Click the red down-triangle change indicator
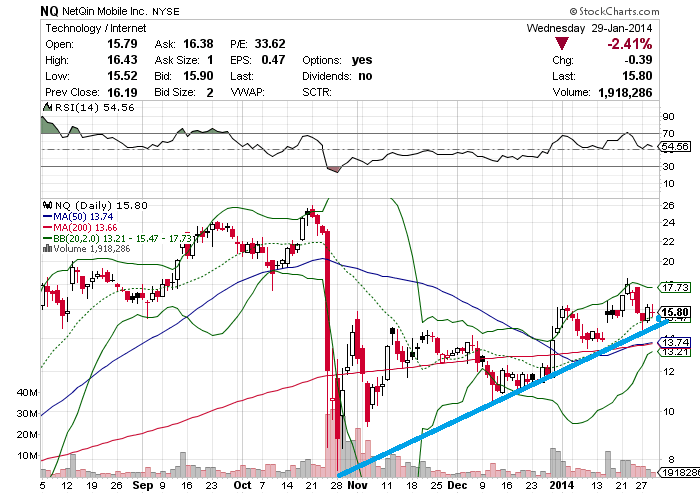This screenshot has height=494, width=700. pyautogui.click(x=561, y=44)
